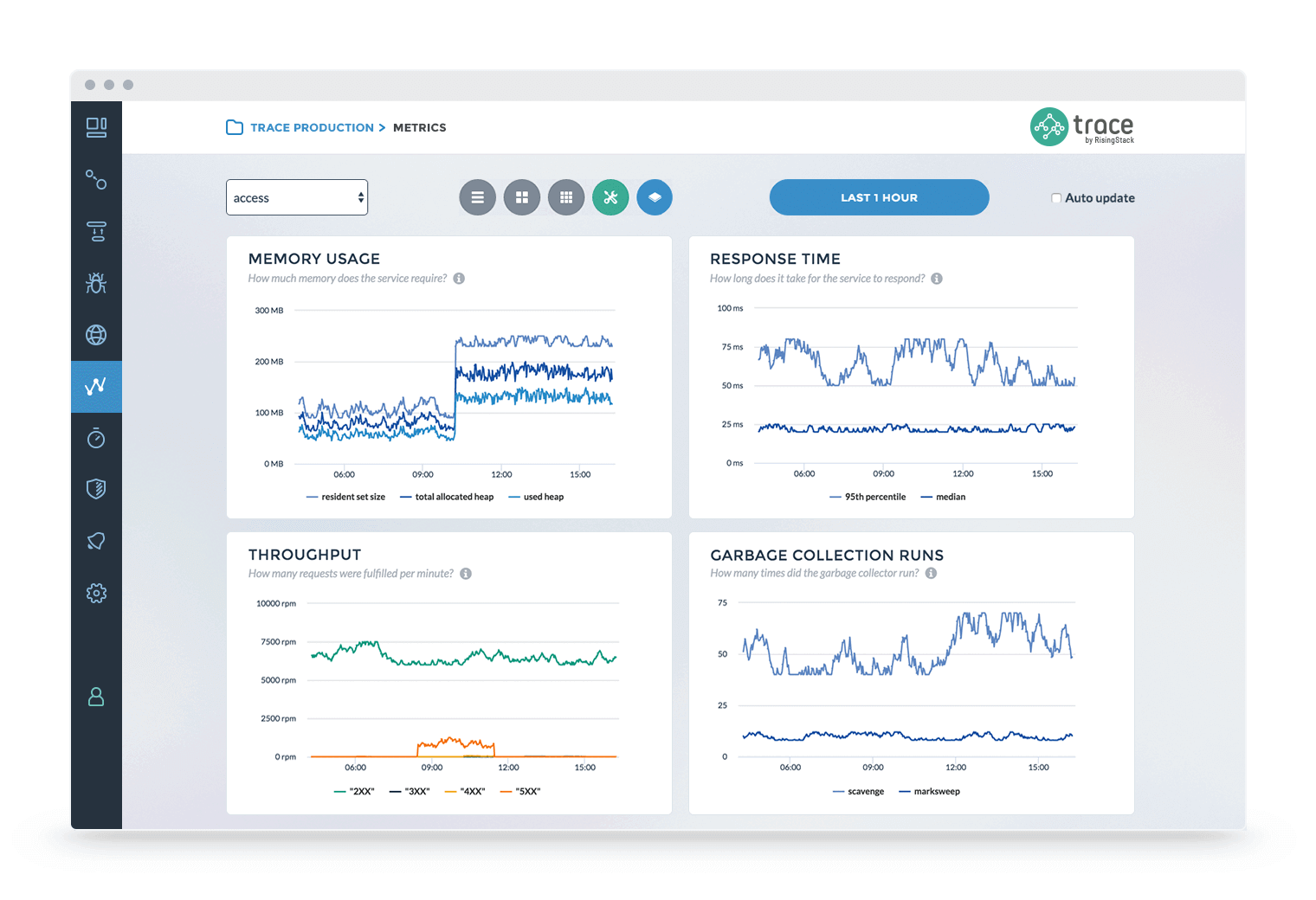Image resolution: width=1316 pixels, height=900 pixels.
Task: Click the green tools round button
Action: tap(610, 197)
